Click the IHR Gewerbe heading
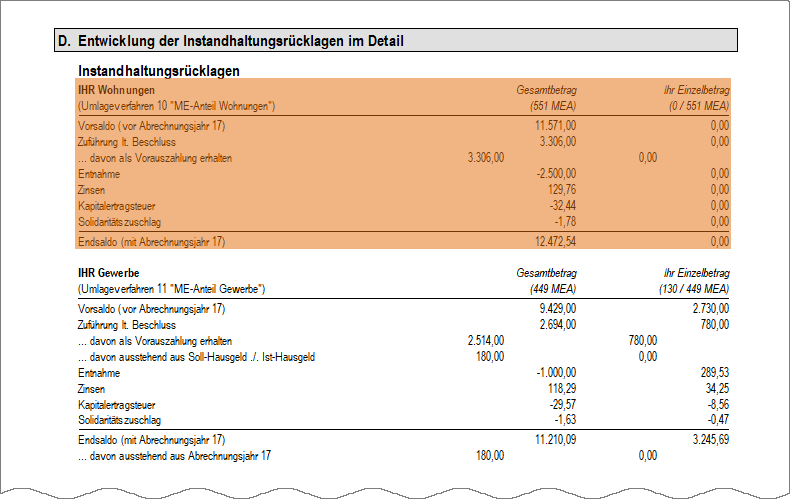The width and height of the screenshot is (790, 500). pos(108,273)
